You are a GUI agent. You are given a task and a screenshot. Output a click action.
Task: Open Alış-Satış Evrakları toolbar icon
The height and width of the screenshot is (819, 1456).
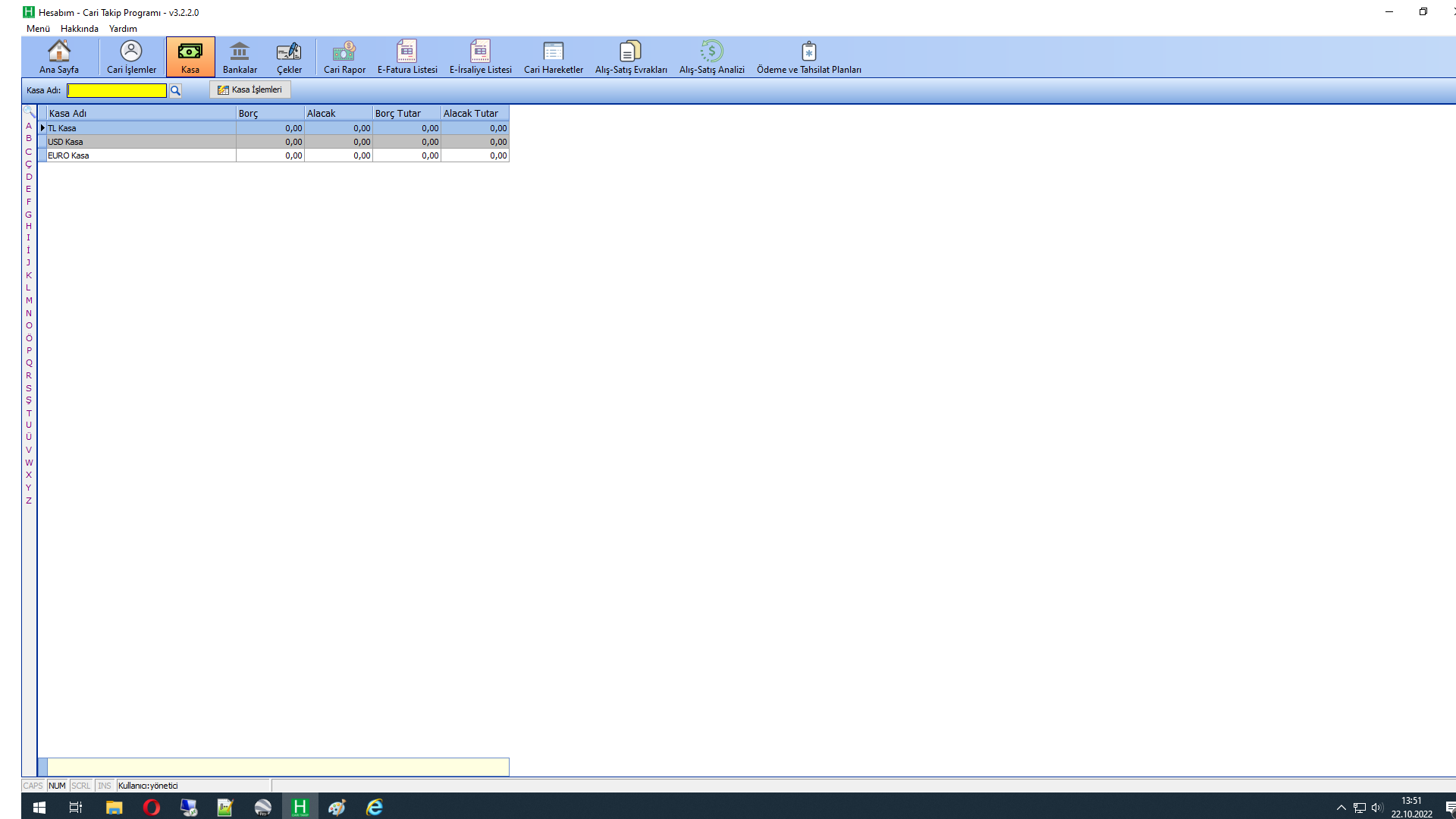pos(631,57)
